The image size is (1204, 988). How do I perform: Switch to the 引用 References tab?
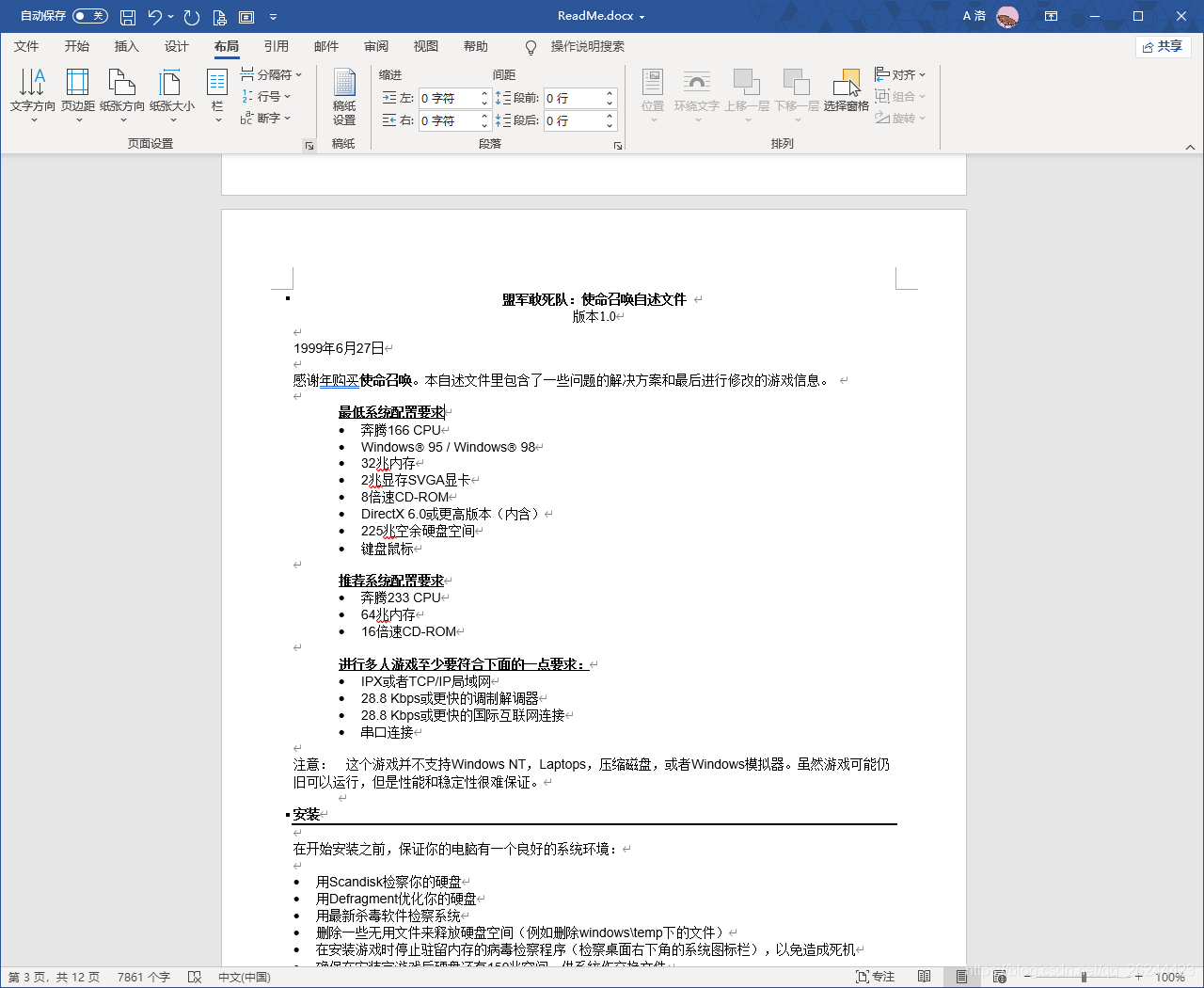pos(276,46)
